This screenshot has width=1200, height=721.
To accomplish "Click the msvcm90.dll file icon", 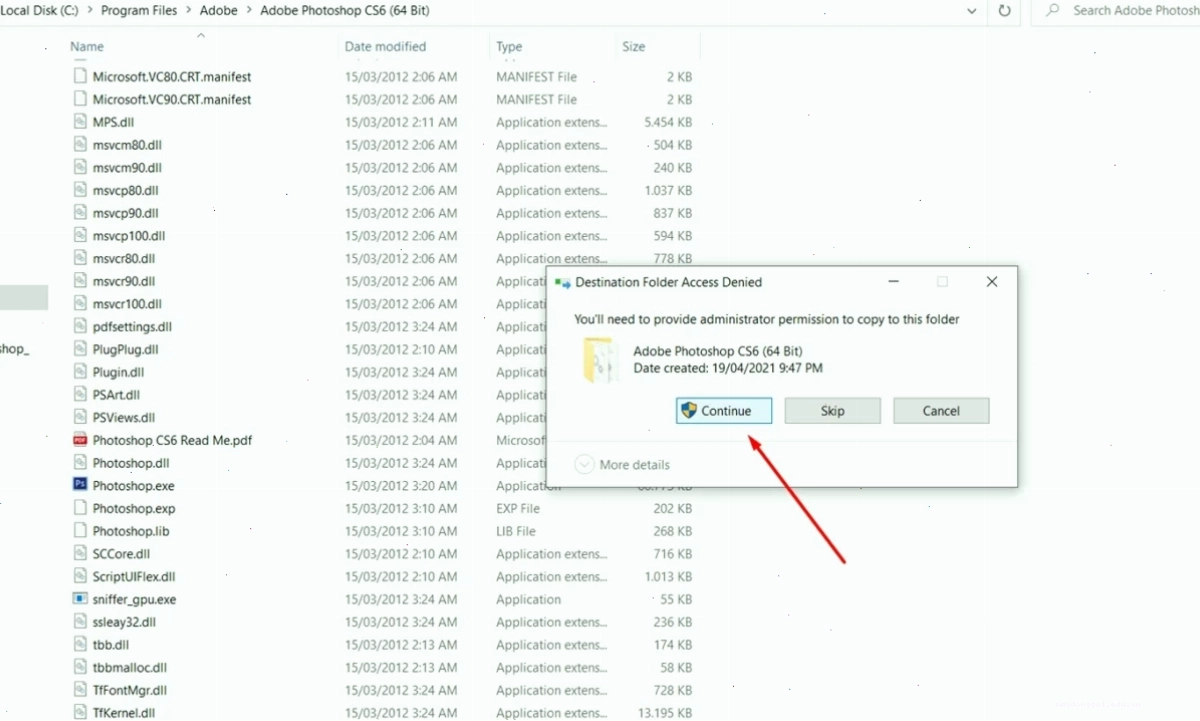I will pyautogui.click(x=80, y=168).
